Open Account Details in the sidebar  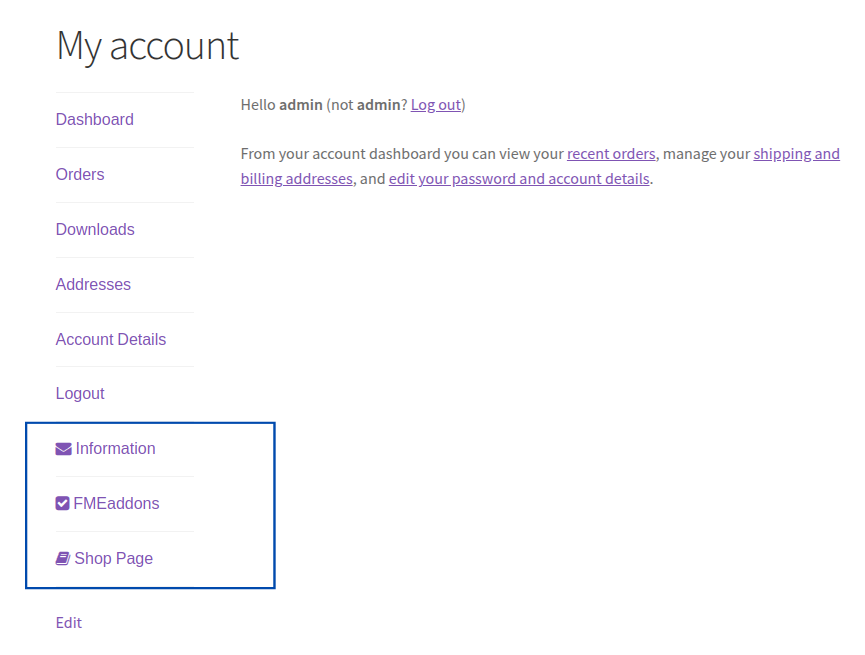point(111,340)
